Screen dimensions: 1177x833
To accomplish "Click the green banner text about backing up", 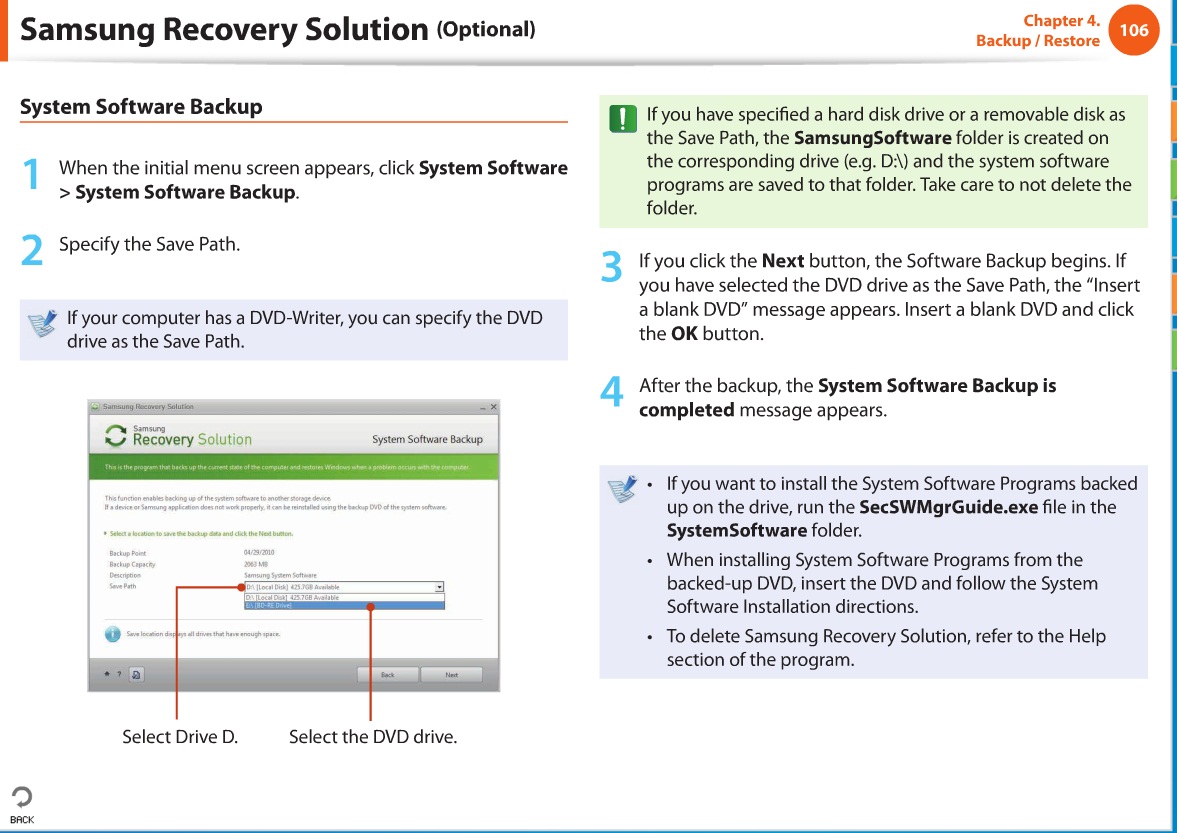I will click(x=287, y=467).
